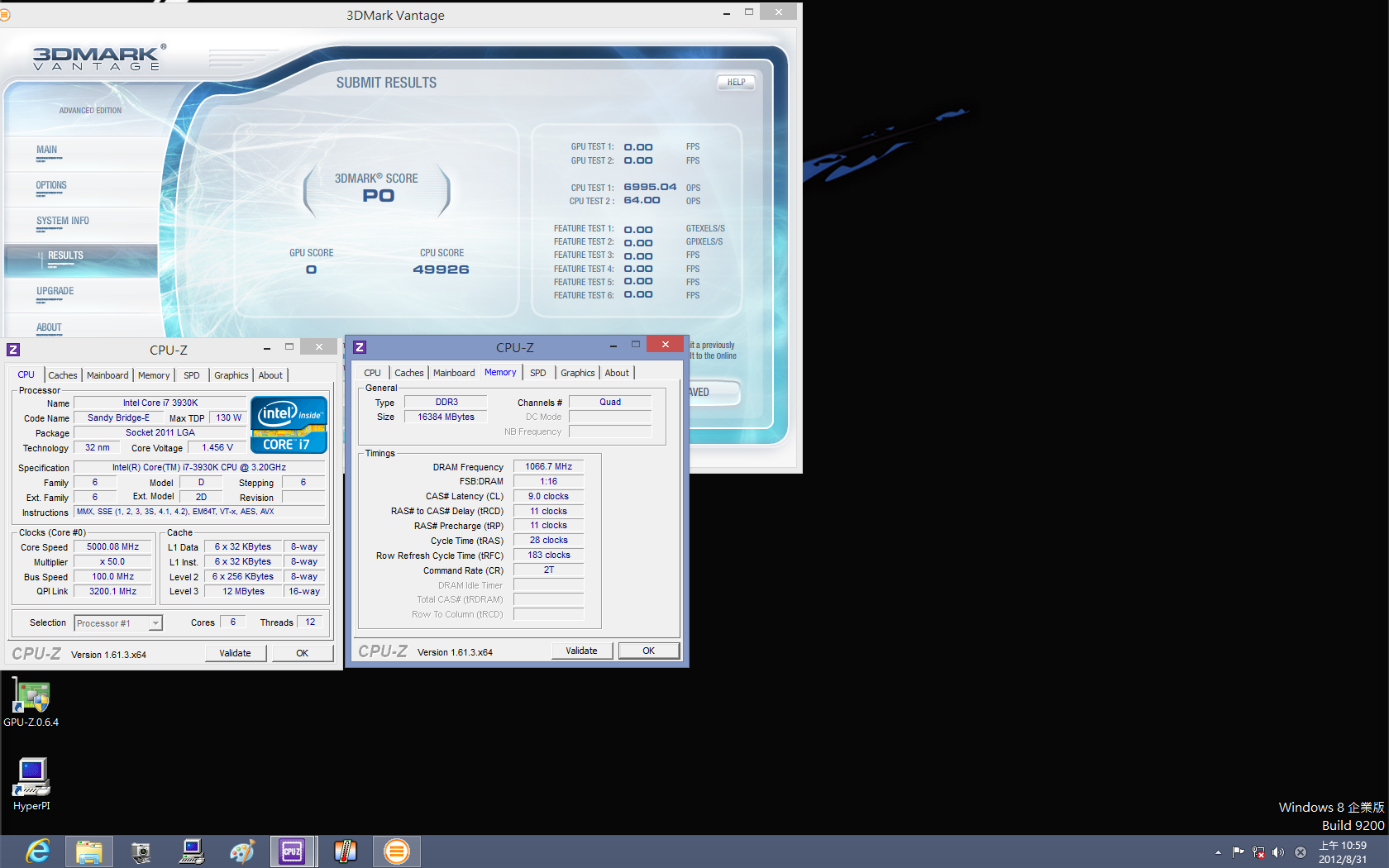Image resolution: width=1389 pixels, height=868 pixels.
Task: Click the Channels # Quad field
Action: point(610,402)
